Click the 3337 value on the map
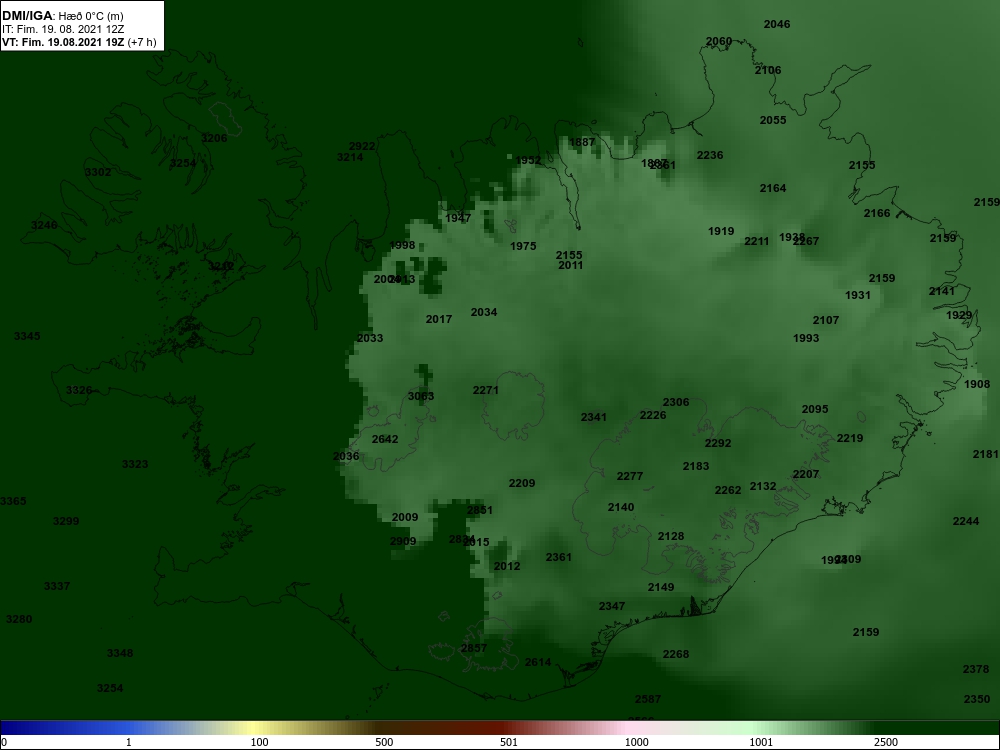 (57, 585)
